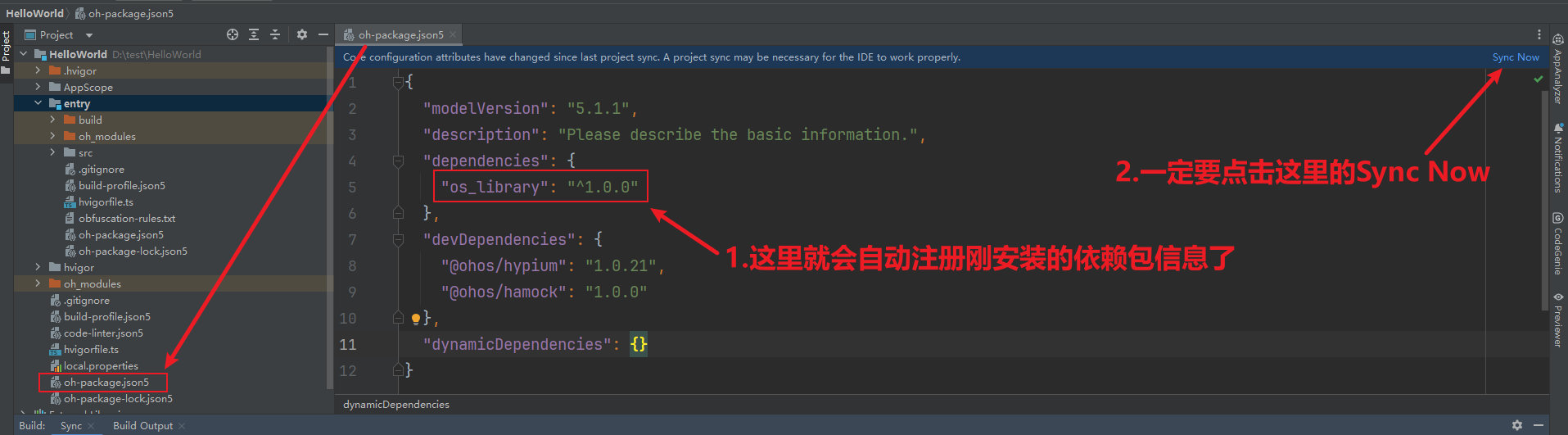Close the Sync build tab
This screenshot has width=1568, height=435.
(x=91, y=426)
